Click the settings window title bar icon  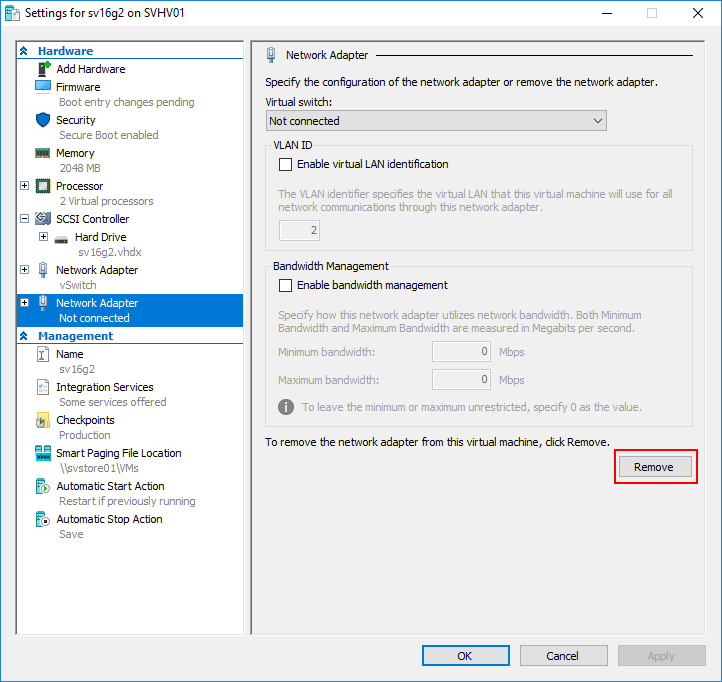coord(12,13)
